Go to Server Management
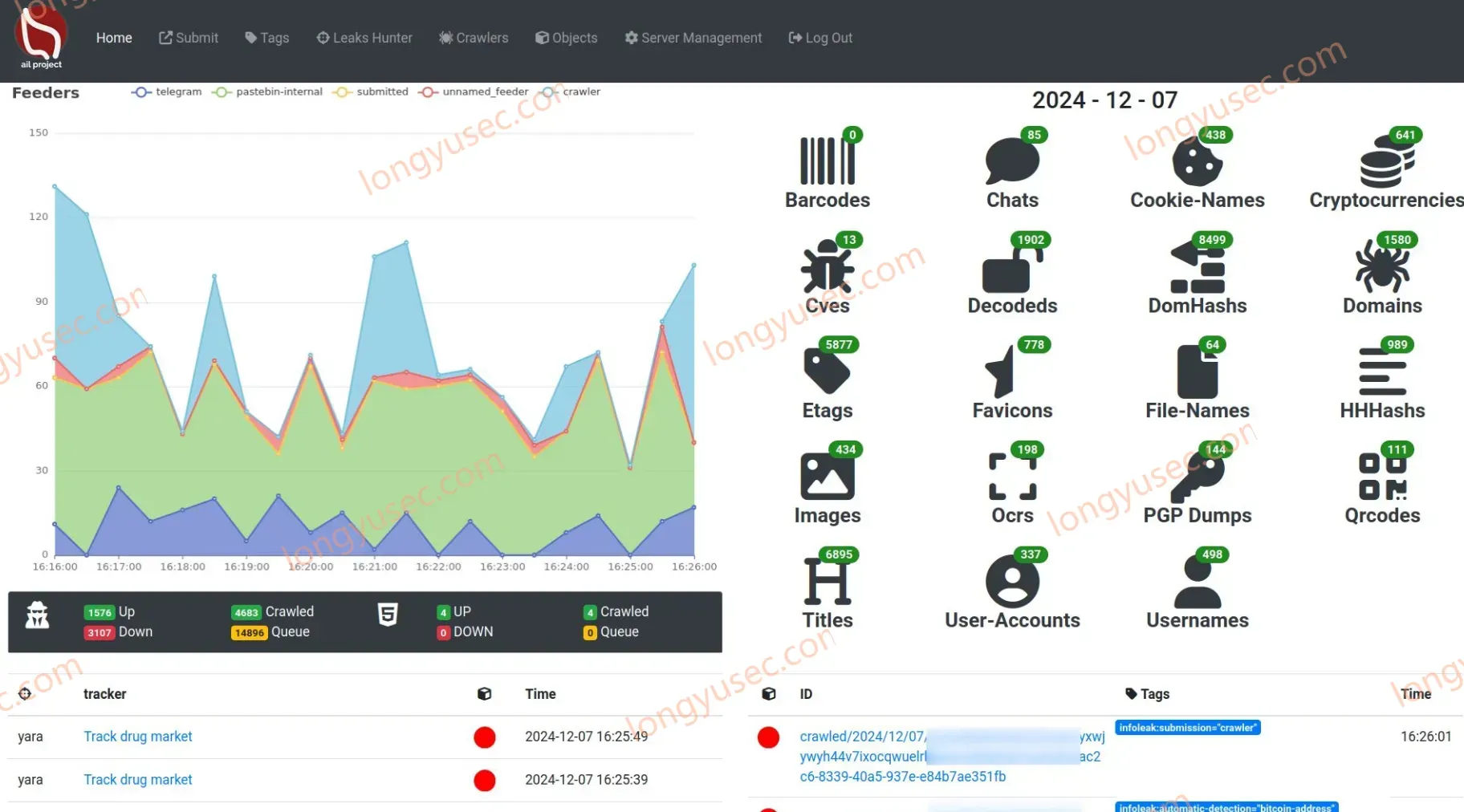Screen dimensions: 1464x812 point(693,38)
